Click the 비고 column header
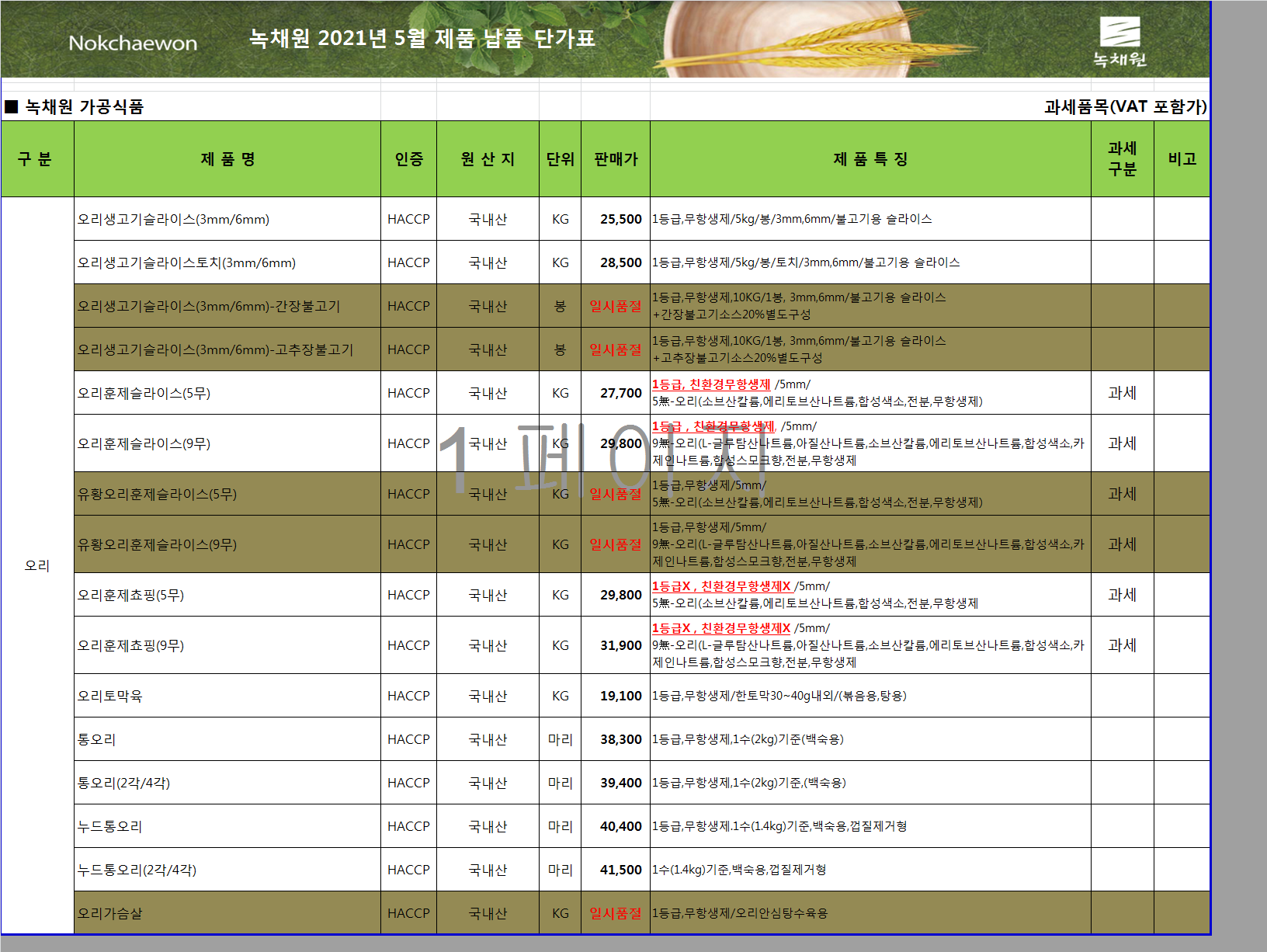Viewport: 1267px width, 952px height. pyautogui.click(x=1182, y=159)
